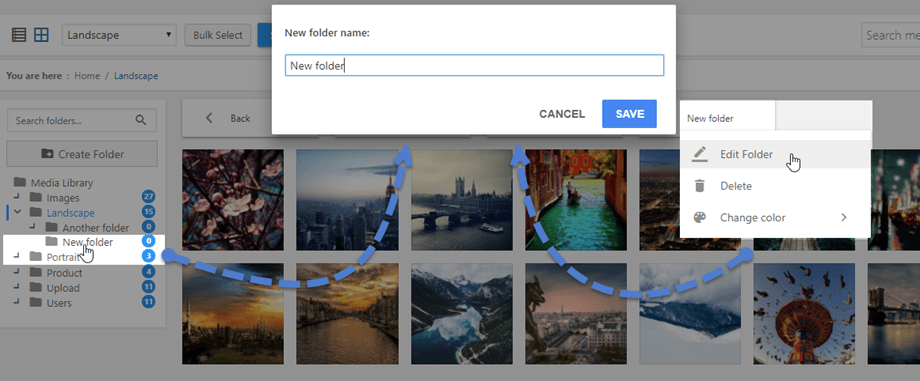Click the Media Library folder icon
The image size is (920, 381).
coord(20,183)
